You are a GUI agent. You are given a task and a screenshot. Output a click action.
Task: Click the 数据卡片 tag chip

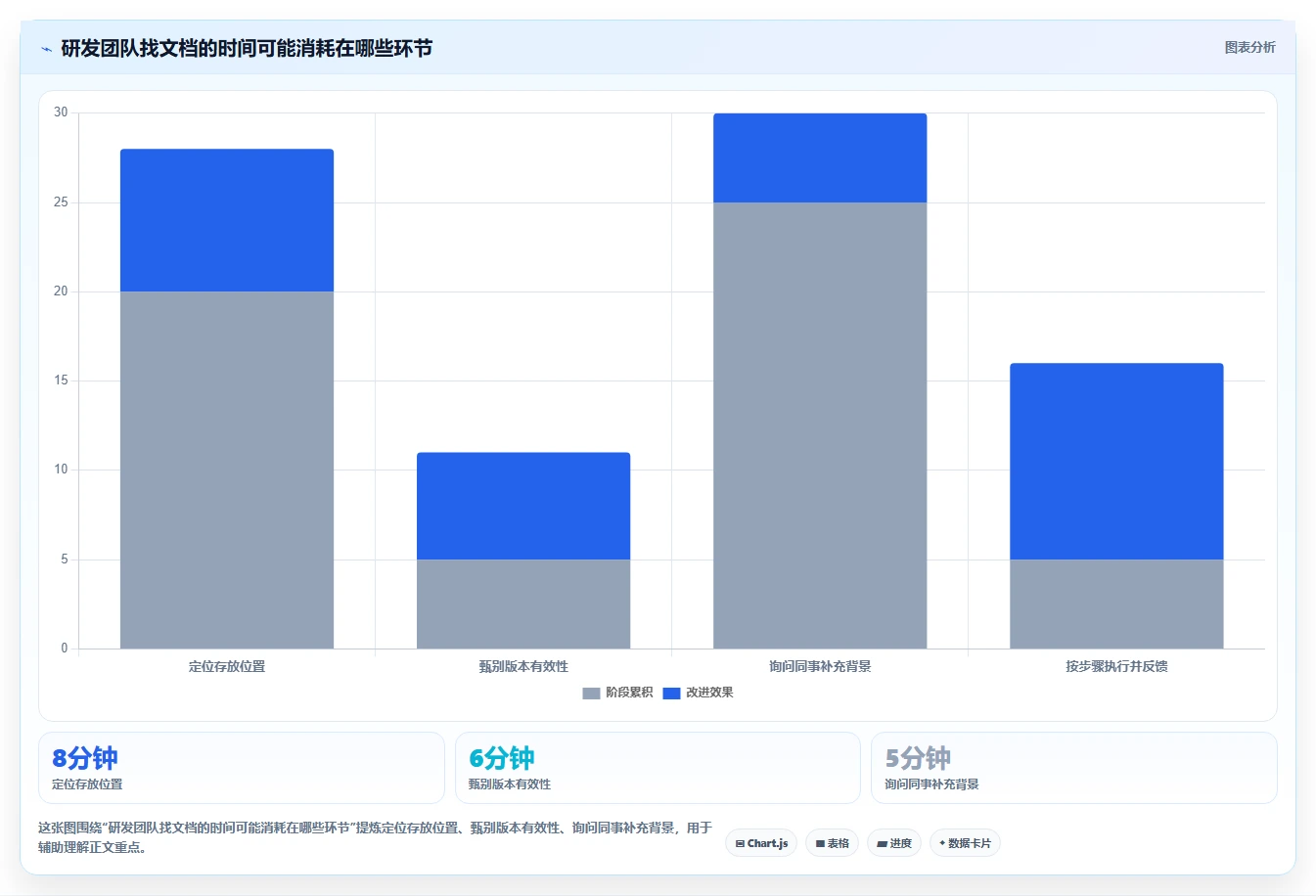[x=965, y=843]
